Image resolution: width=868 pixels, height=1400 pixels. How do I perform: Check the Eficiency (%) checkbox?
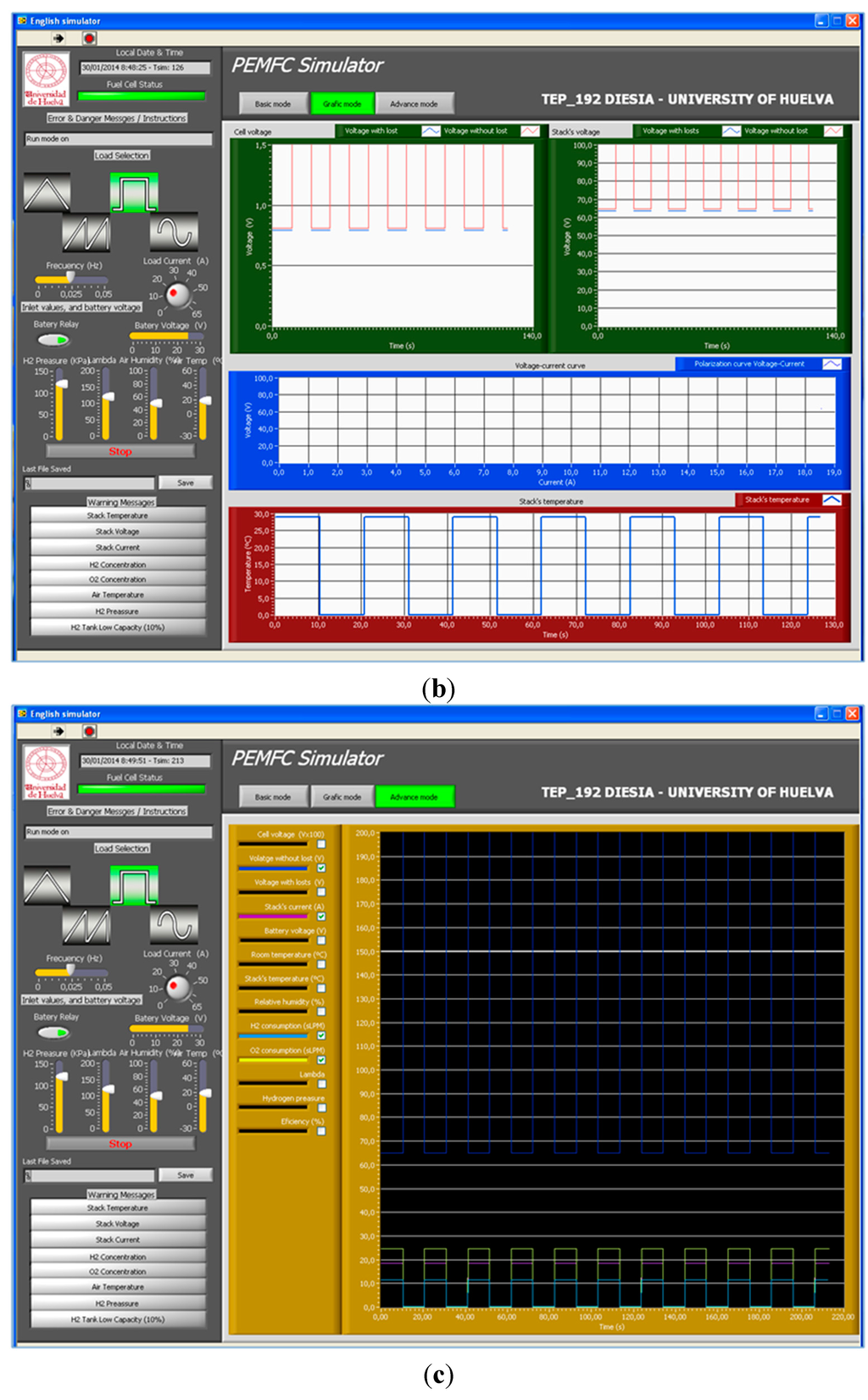coord(321,1131)
